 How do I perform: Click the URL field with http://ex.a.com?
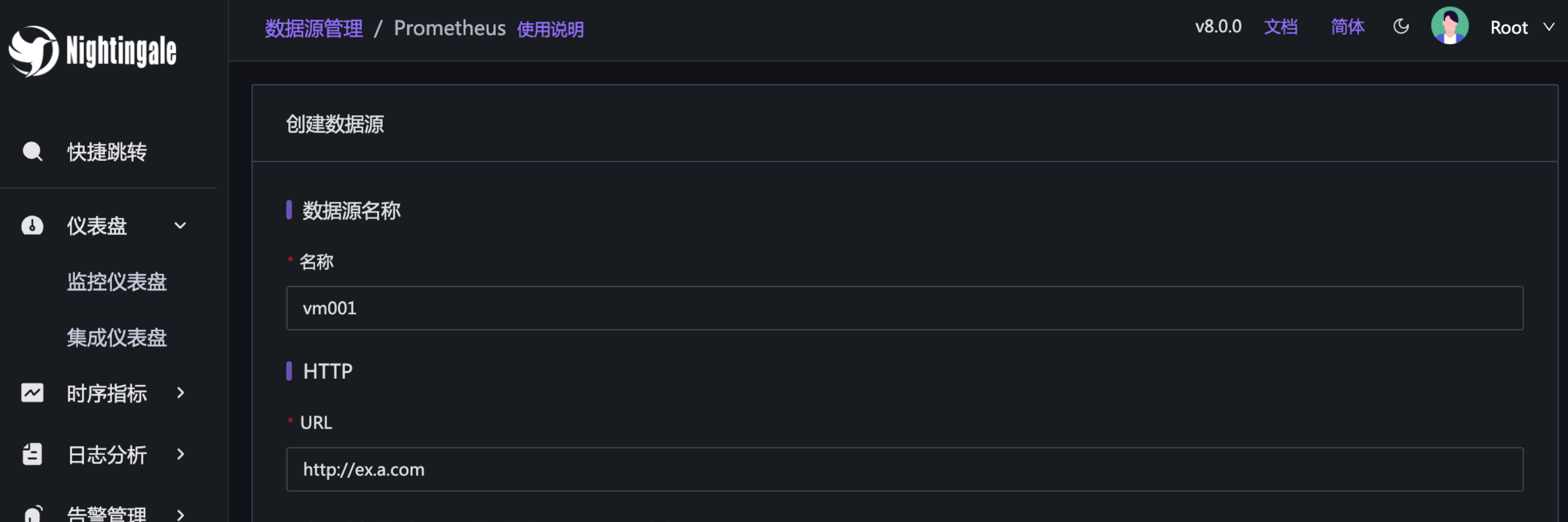[x=905, y=470]
